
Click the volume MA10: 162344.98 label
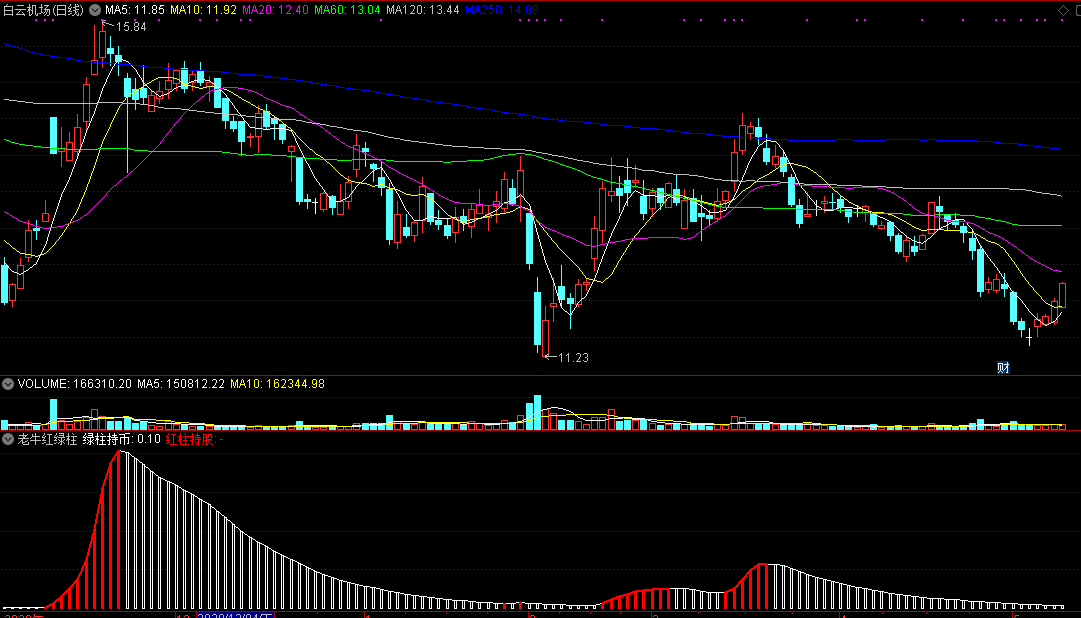tap(277, 383)
